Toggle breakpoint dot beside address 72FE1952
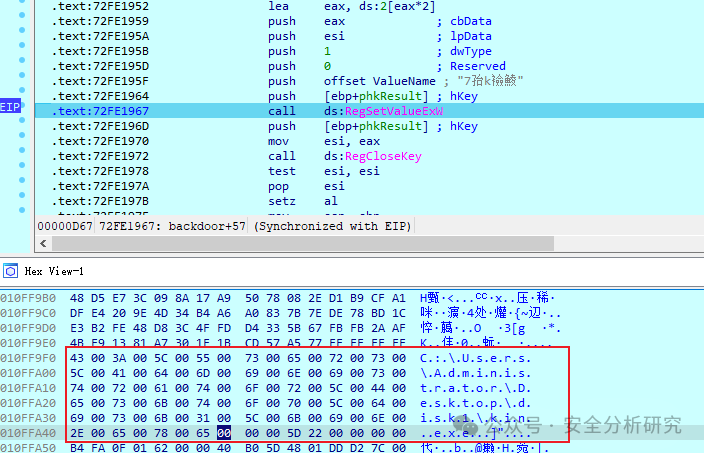The width and height of the screenshot is (704, 453). [x=22, y=15]
